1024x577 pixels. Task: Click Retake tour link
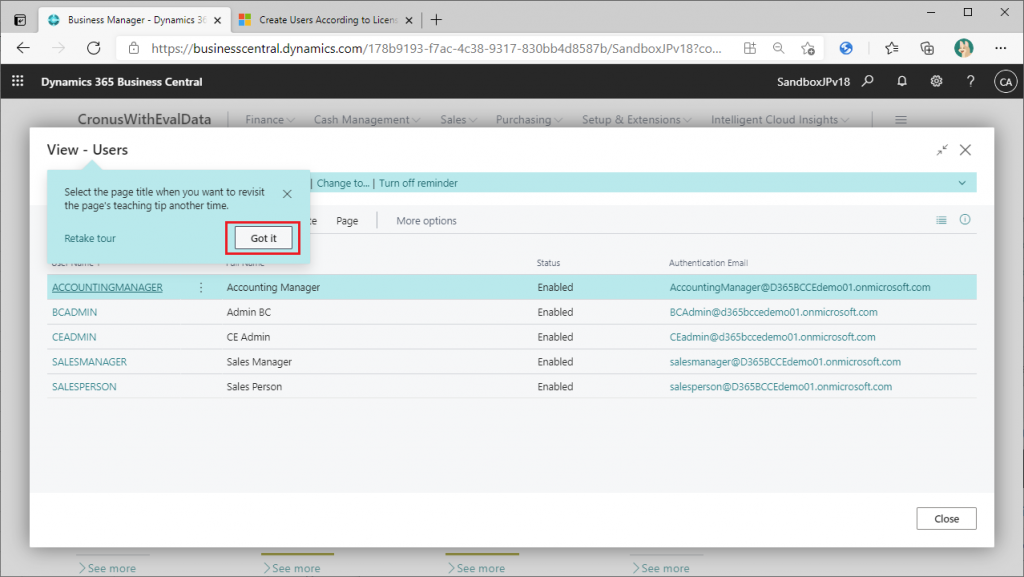(x=89, y=238)
